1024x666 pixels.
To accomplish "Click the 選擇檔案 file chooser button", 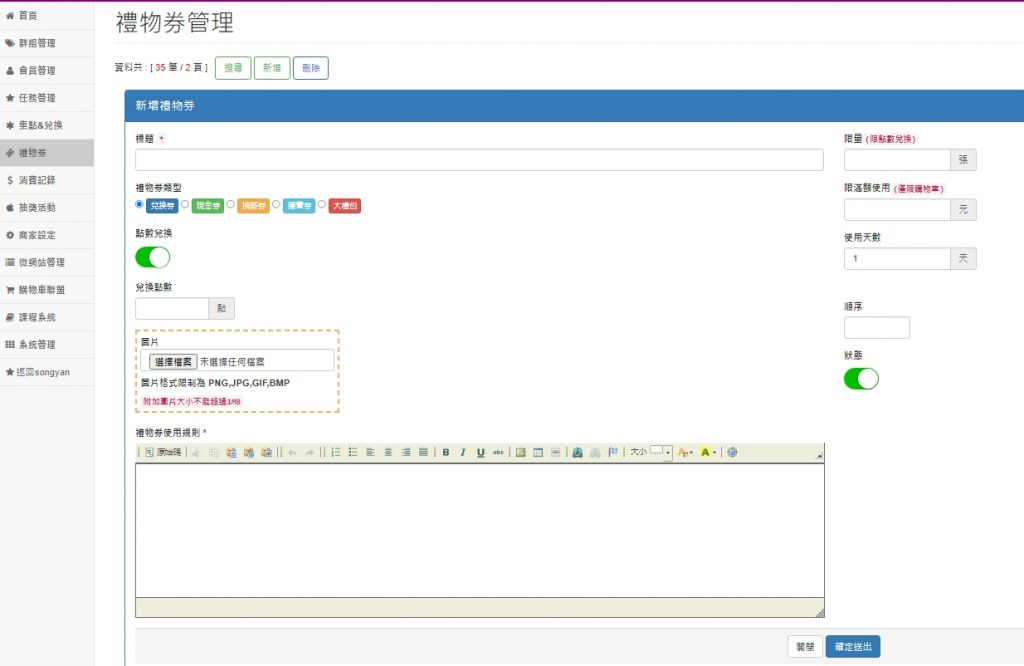I will (172, 361).
